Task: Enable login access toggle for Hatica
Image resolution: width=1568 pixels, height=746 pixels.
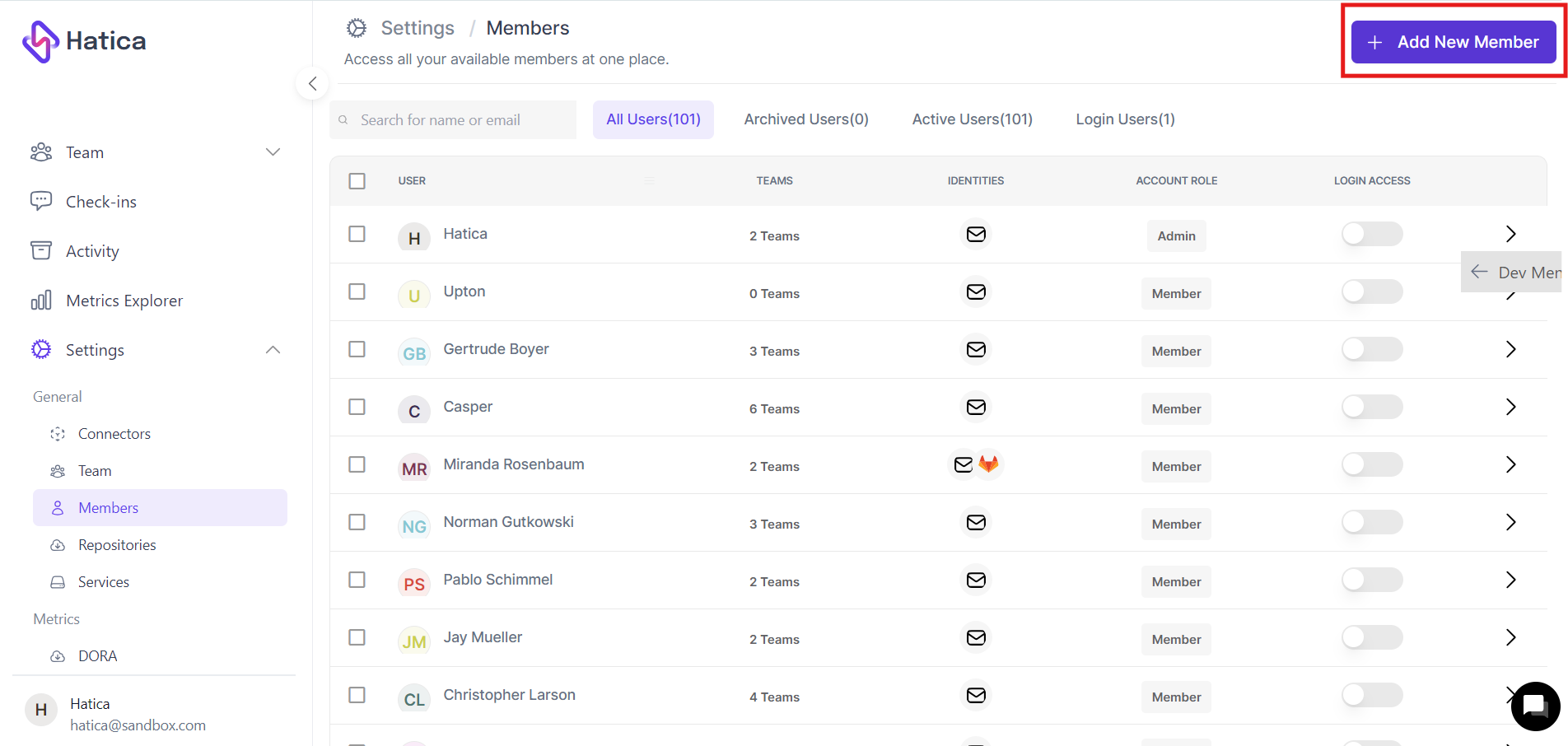Action: click(x=1372, y=234)
